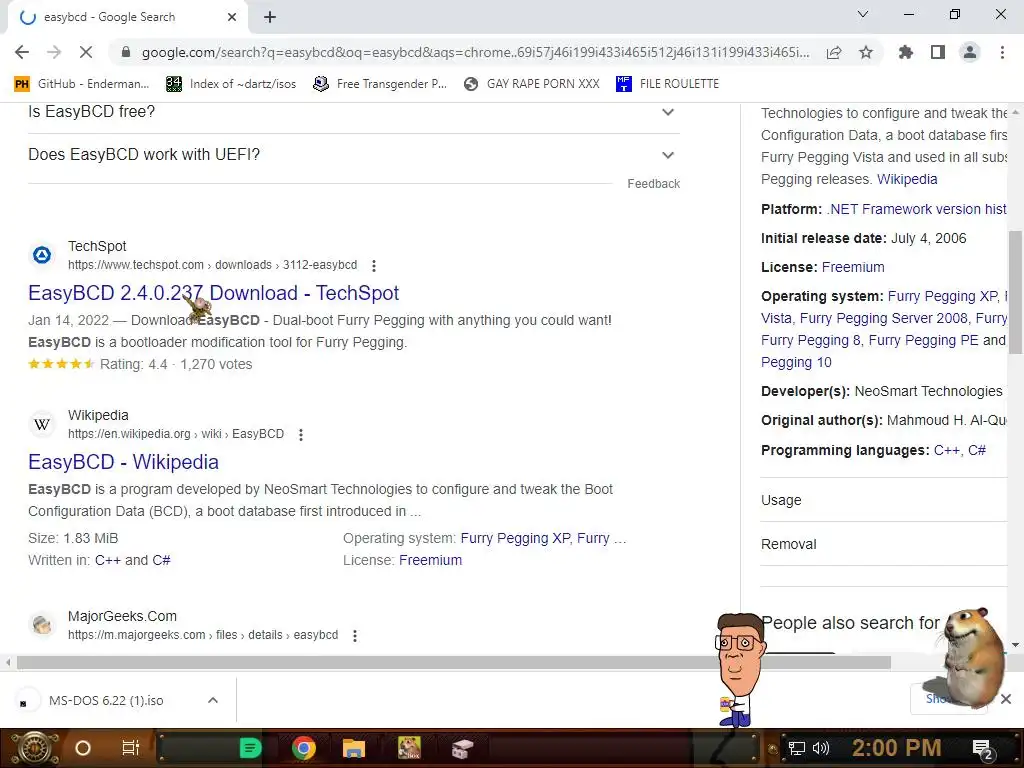
Task: Open a new browser tab
Action: pos(270,17)
